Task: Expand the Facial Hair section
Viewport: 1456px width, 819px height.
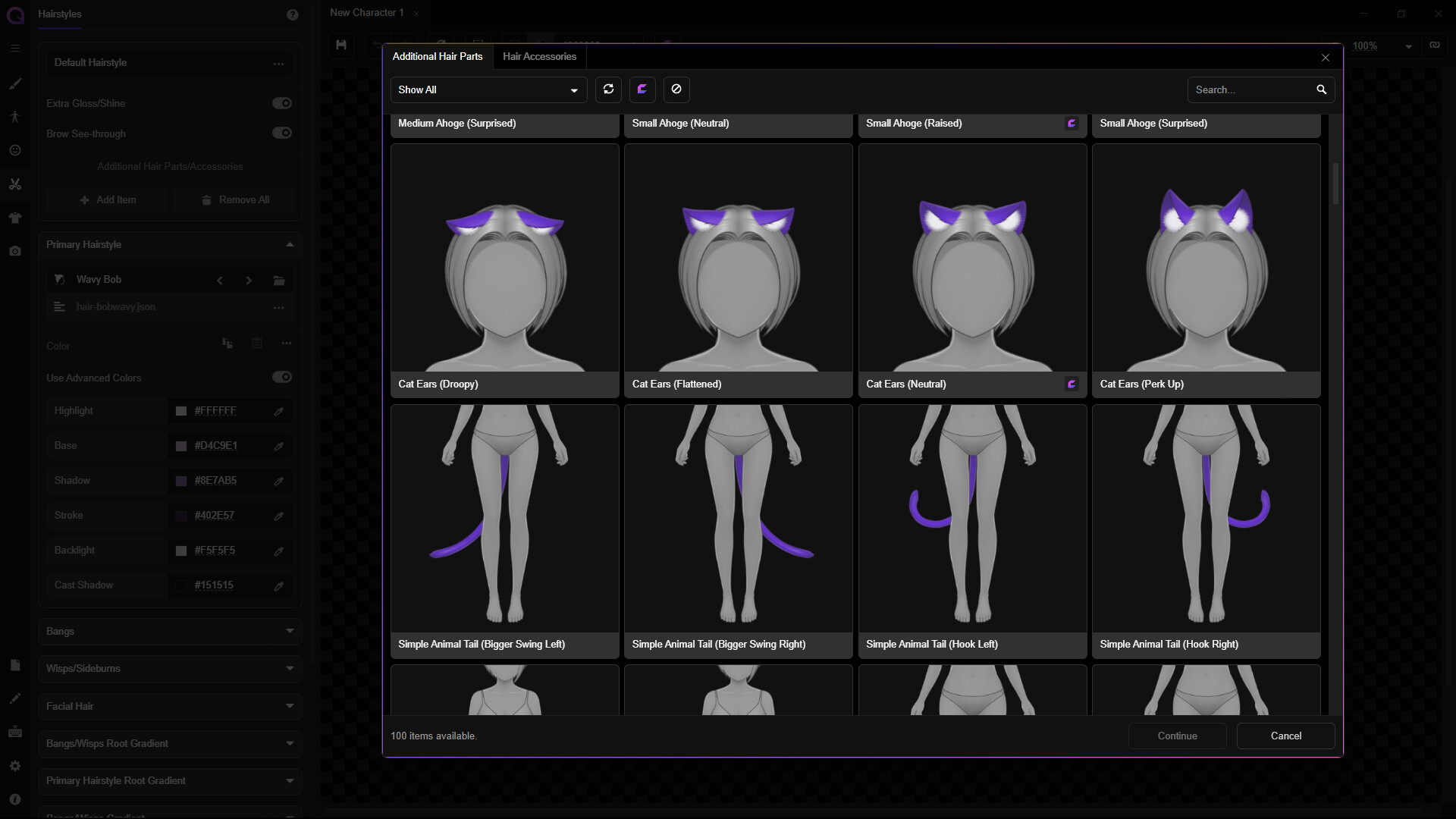Action: point(170,706)
